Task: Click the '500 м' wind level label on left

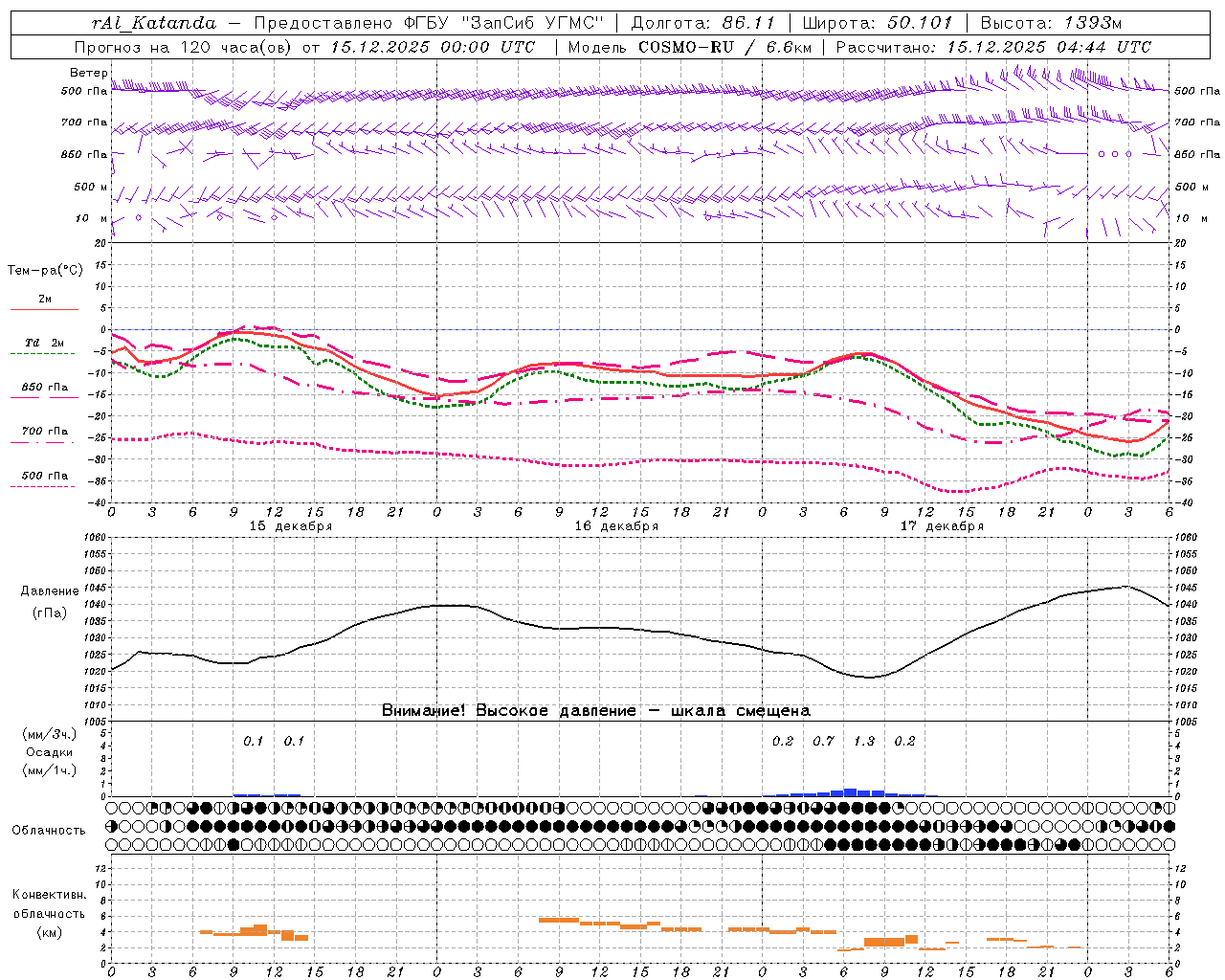Action: 91,188
